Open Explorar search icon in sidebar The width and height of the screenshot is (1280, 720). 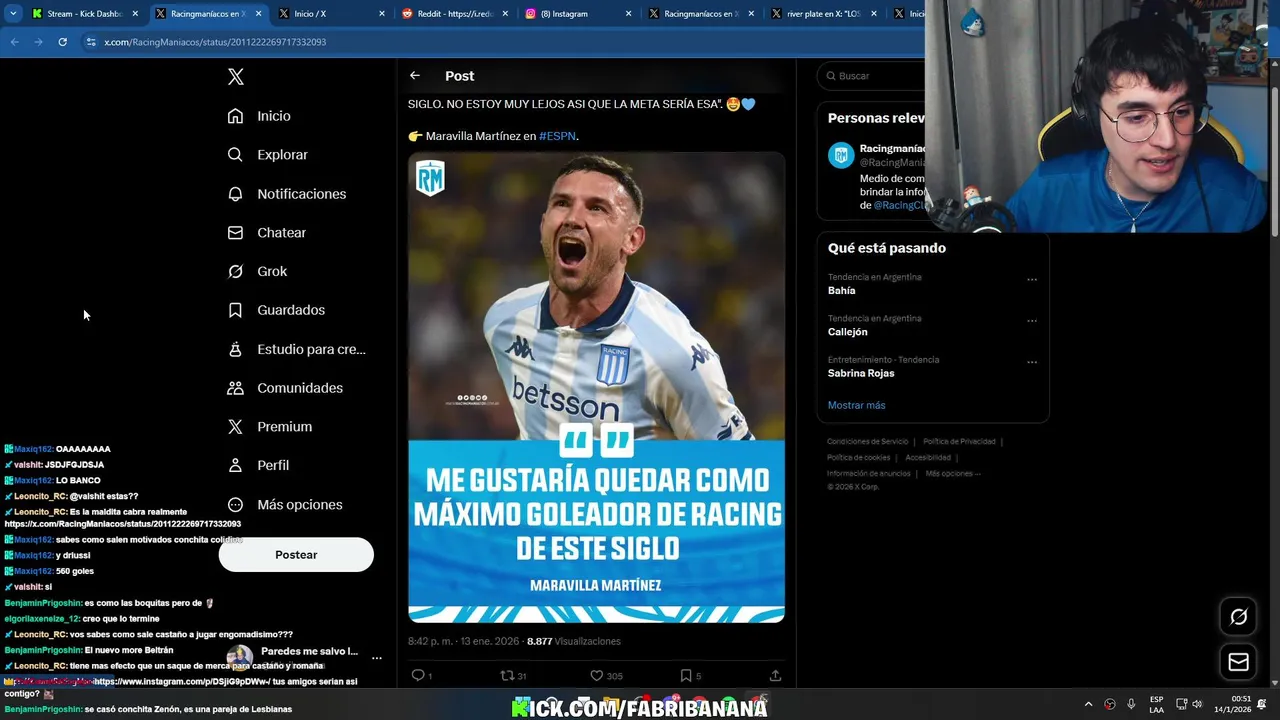(x=235, y=155)
